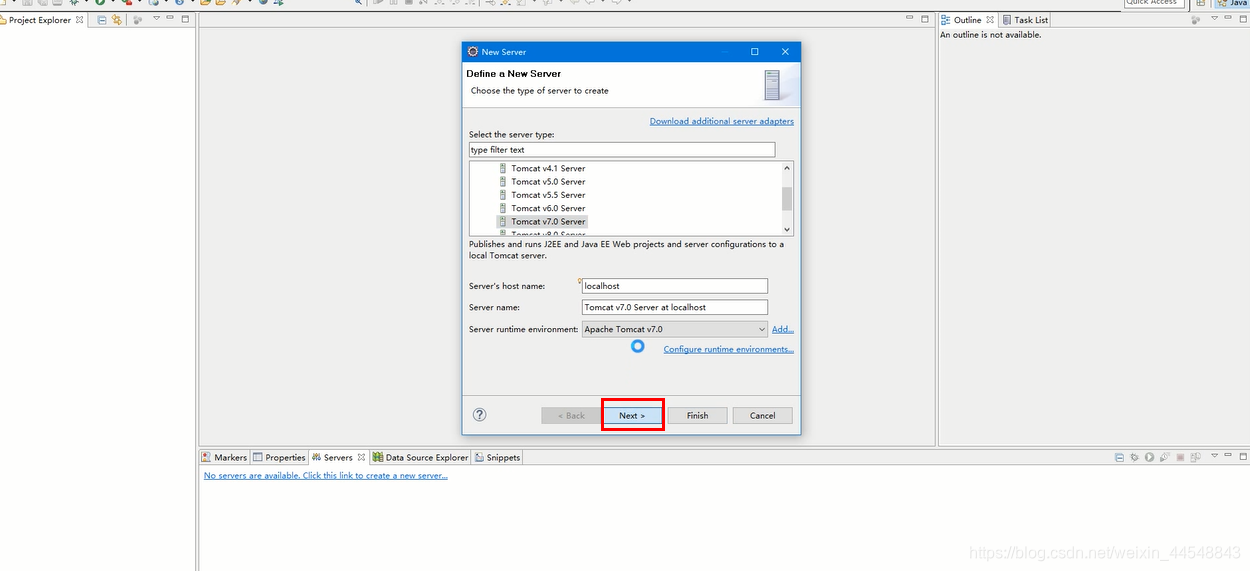1250x571 pixels.
Task: Select Tomcat v7.0 Server
Action: [548, 221]
